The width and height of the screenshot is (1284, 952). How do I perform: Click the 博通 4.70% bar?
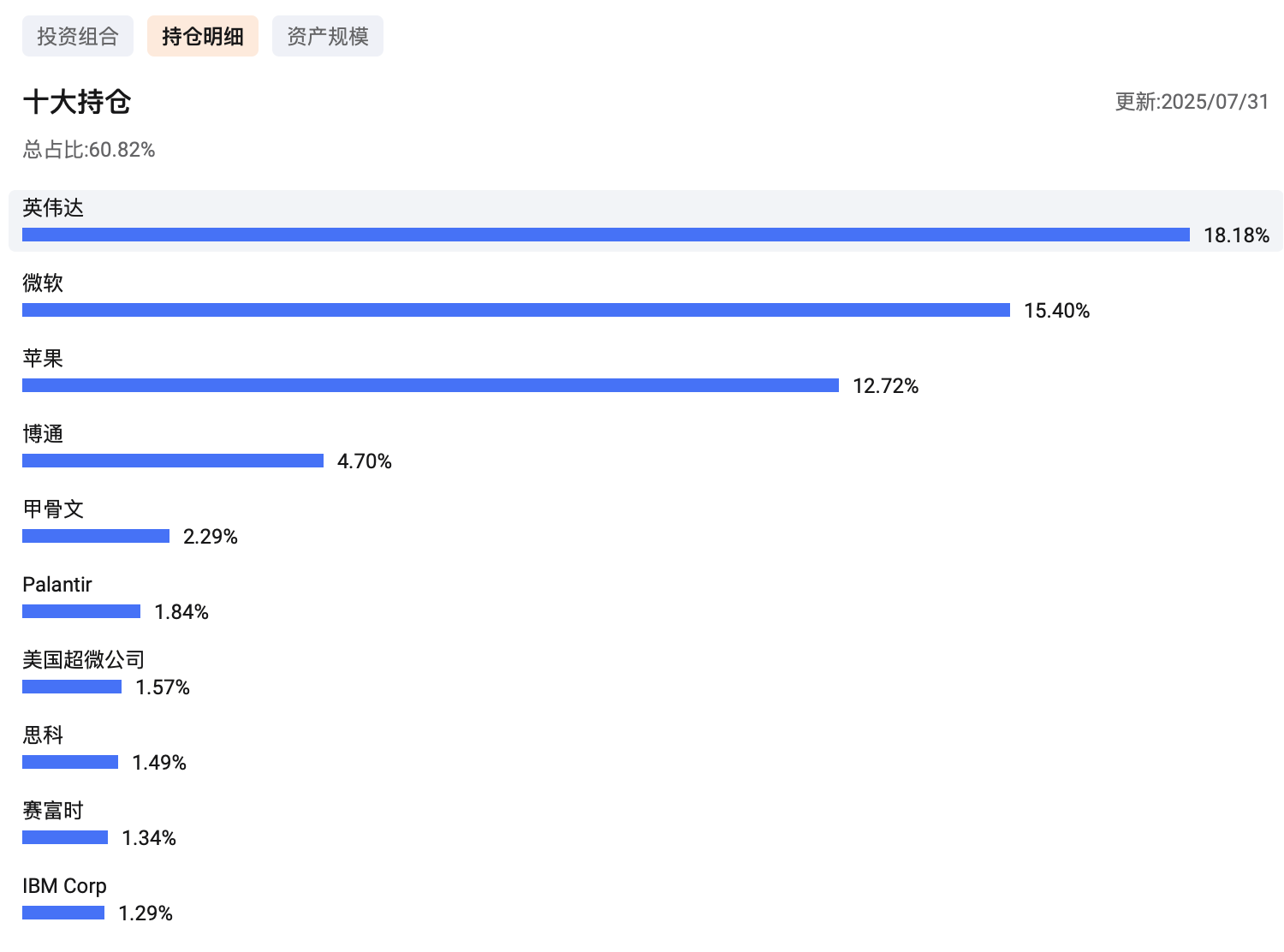173,461
